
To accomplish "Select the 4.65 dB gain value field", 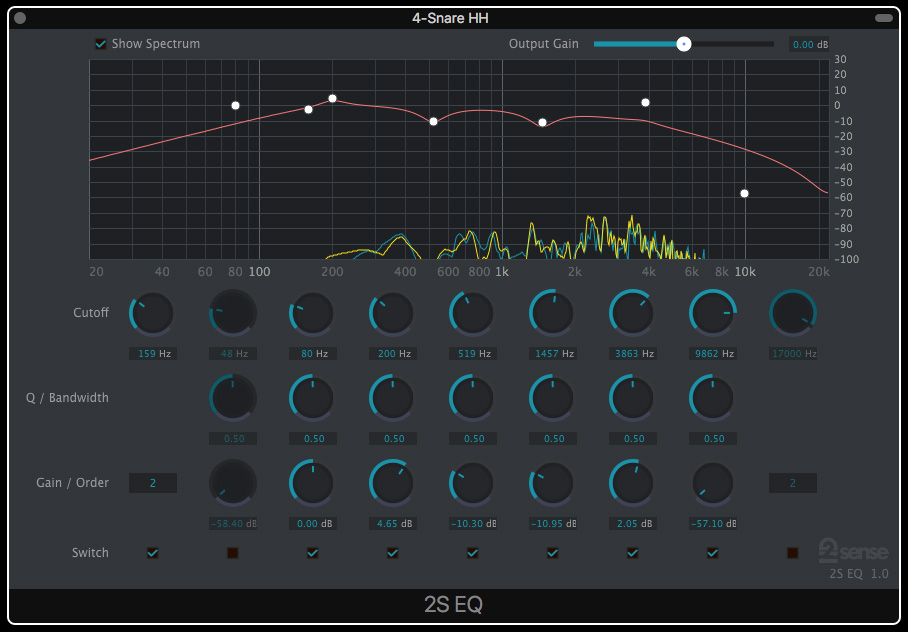I will (x=393, y=524).
